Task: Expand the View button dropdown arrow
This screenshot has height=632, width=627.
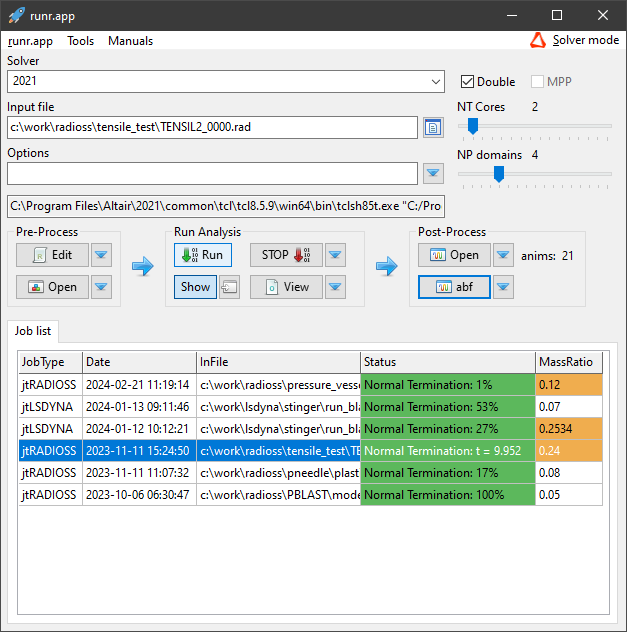Action: click(x=335, y=287)
